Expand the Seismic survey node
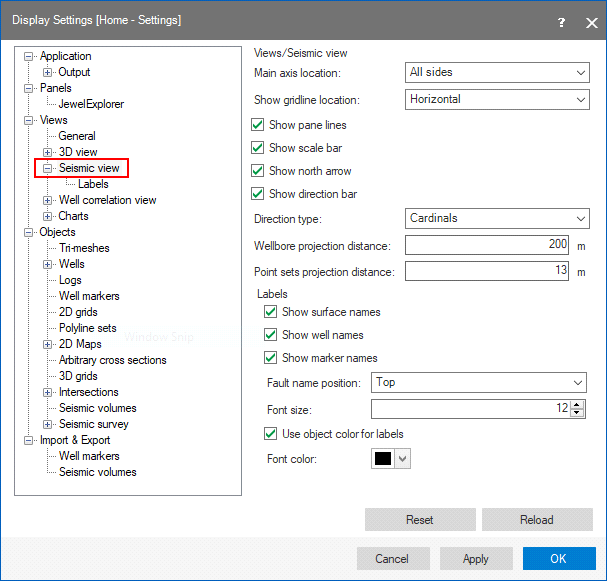 pyautogui.click(x=48, y=424)
